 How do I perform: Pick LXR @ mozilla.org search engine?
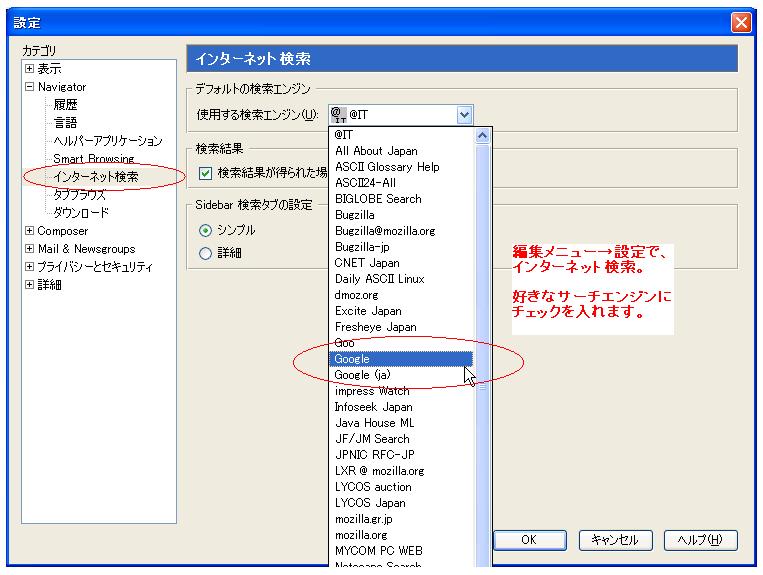pyautogui.click(x=401, y=471)
